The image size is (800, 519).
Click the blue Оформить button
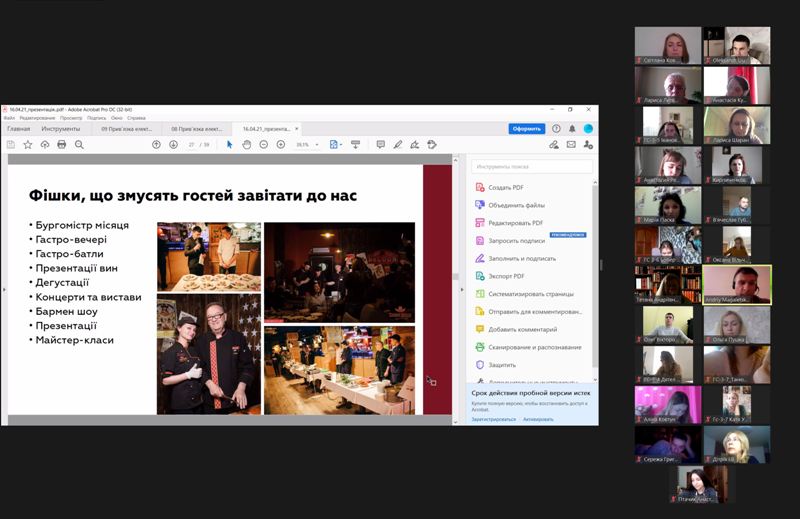[x=526, y=129]
